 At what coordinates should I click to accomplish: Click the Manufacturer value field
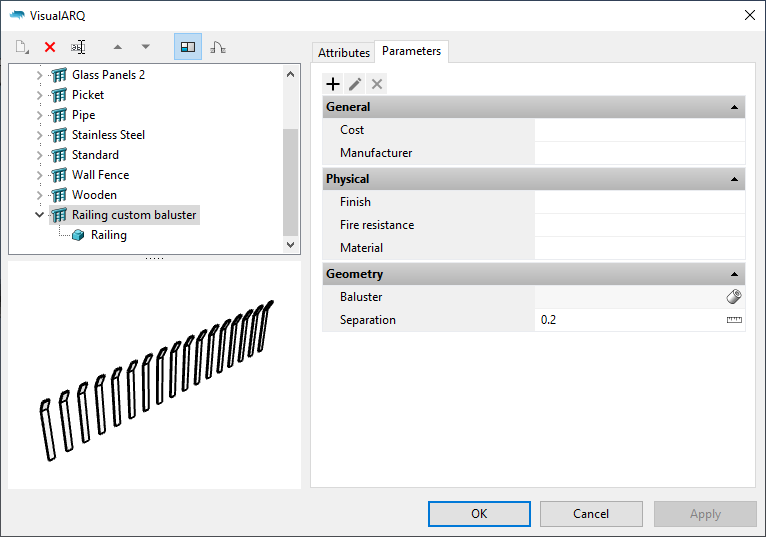639,153
